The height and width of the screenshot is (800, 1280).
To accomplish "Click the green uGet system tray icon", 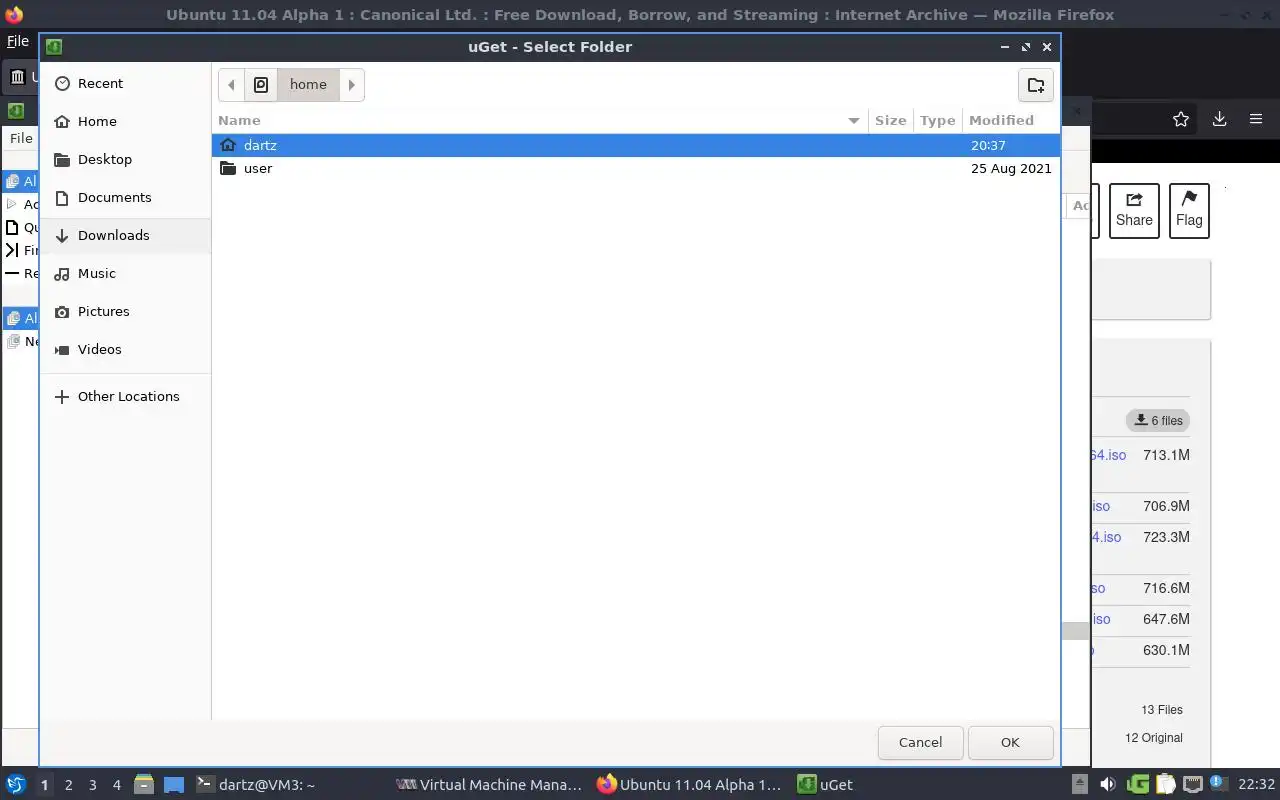I will pyautogui.click(x=1138, y=784).
